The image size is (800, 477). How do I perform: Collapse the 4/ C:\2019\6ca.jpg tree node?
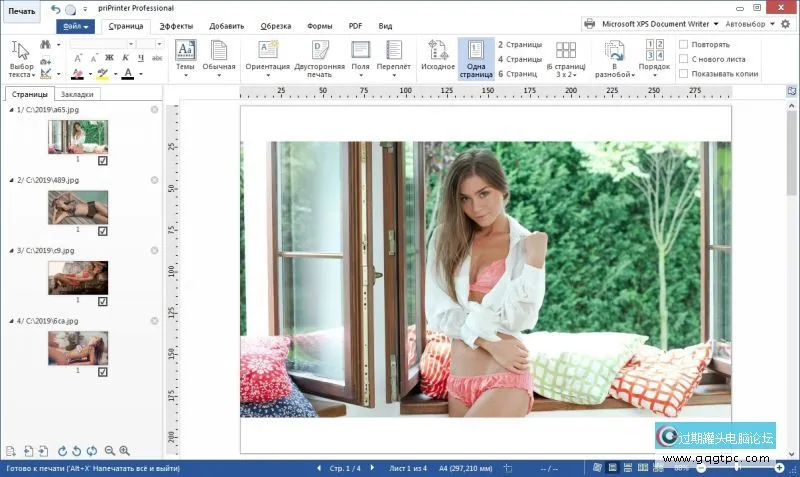(x=11, y=321)
